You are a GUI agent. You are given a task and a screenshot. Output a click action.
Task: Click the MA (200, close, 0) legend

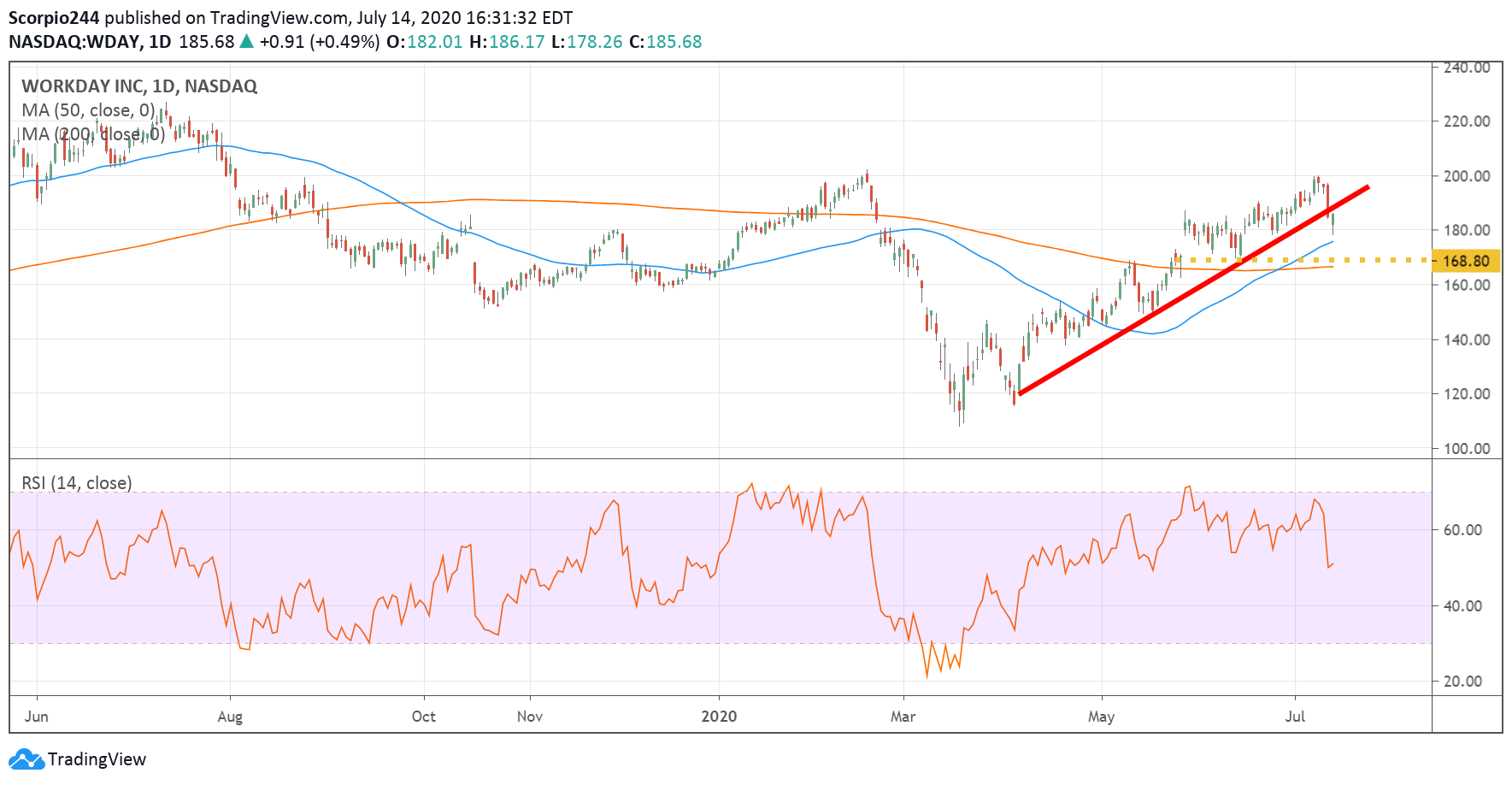[93, 134]
